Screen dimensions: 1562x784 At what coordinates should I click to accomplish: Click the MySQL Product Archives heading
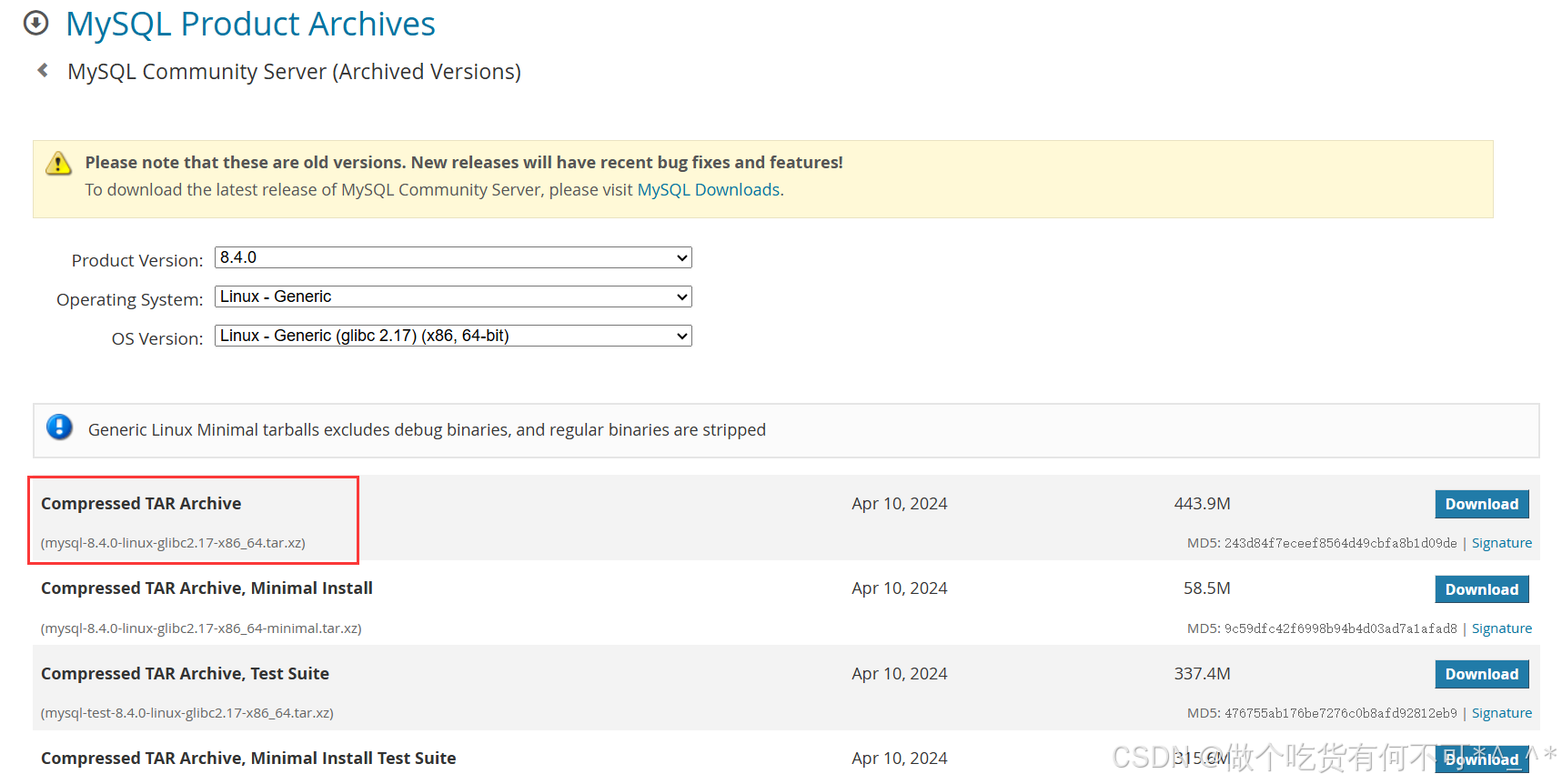click(250, 24)
